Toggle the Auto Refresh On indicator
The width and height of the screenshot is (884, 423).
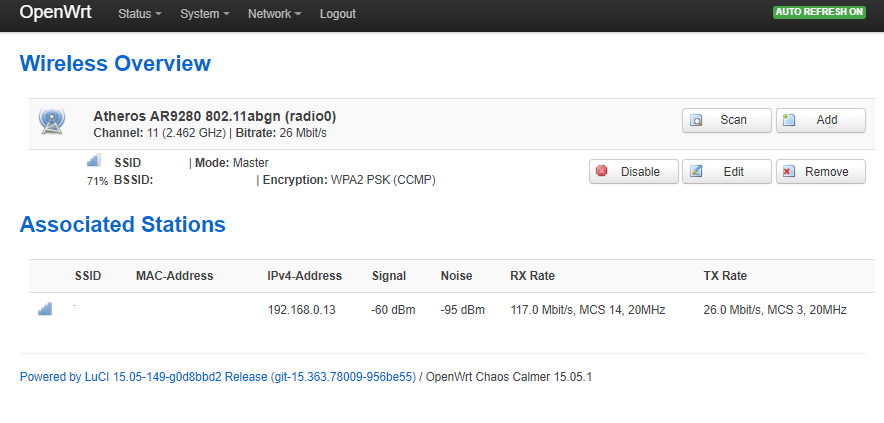coord(819,12)
